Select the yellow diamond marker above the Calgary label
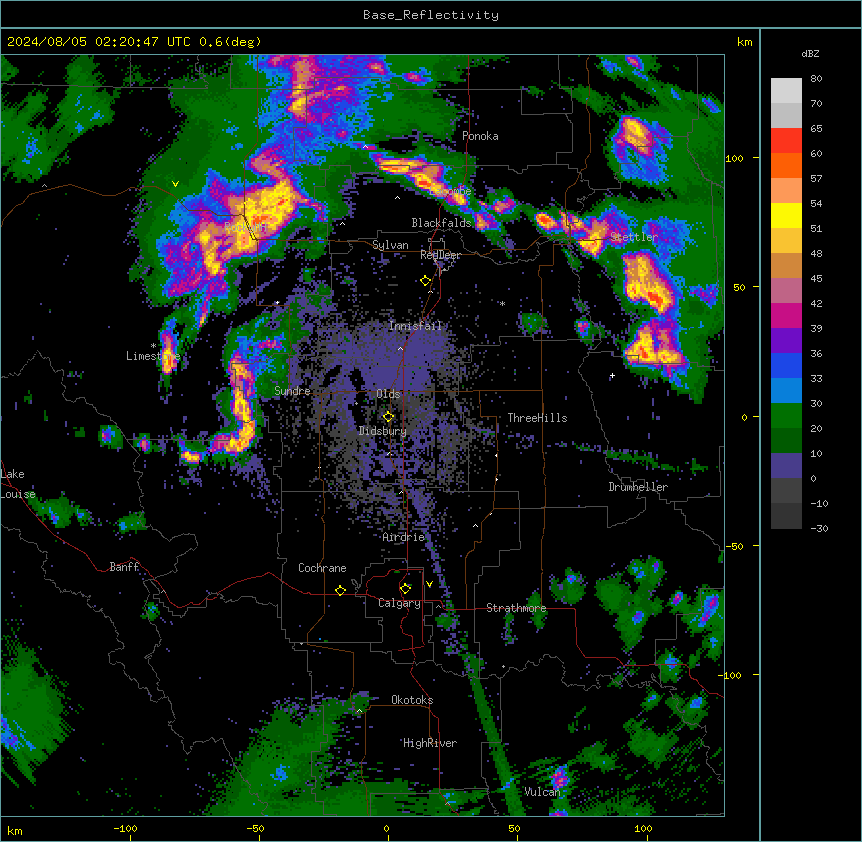Viewport: 862px width, 842px height. coord(405,589)
